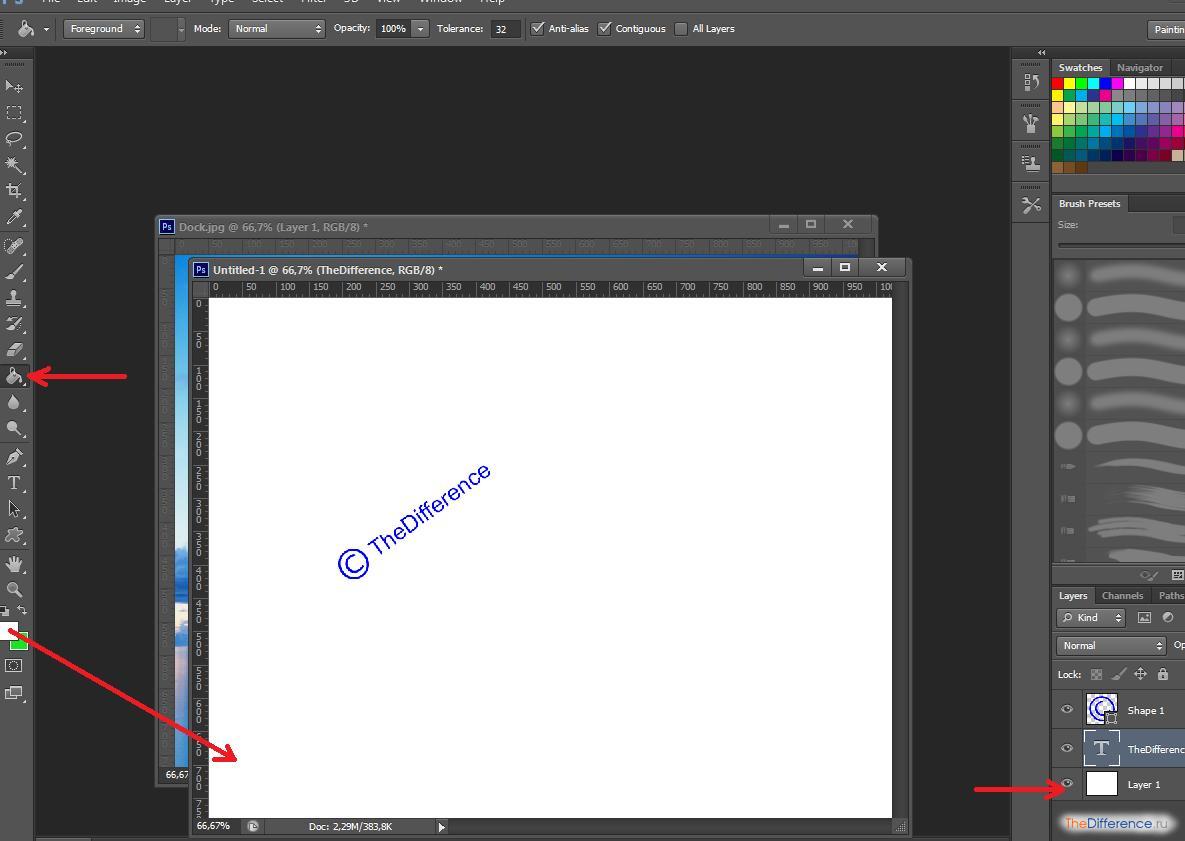Image resolution: width=1185 pixels, height=841 pixels.
Task: Lock image pixels in Layers panel
Action: (1118, 674)
